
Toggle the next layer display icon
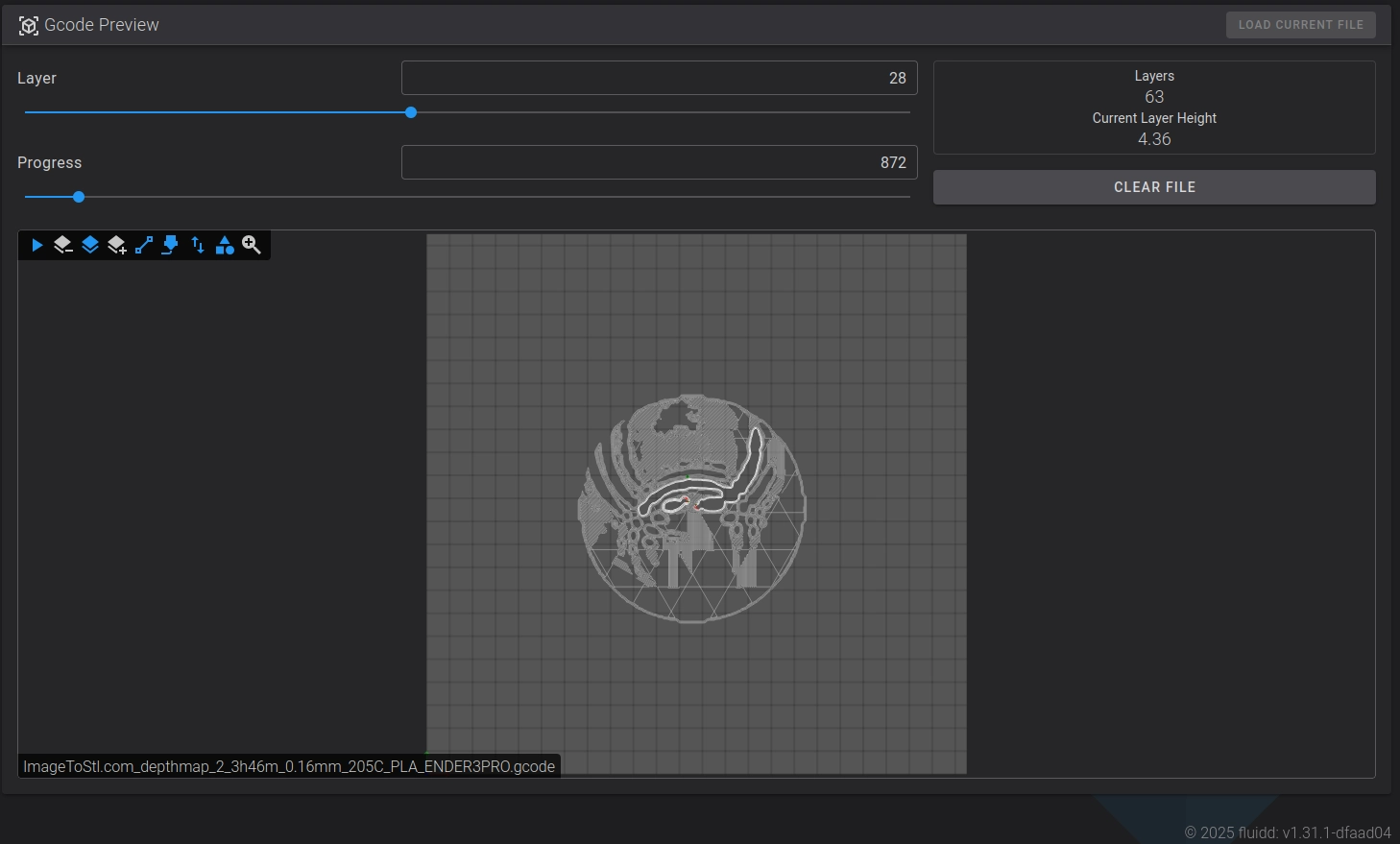coord(117,245)
